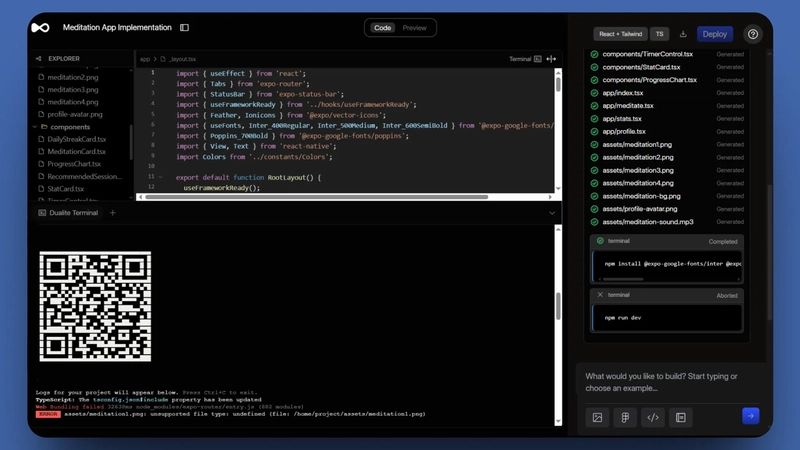
Task: Collapse the terminal panel chevron
Action: click(x=552, y=213)
